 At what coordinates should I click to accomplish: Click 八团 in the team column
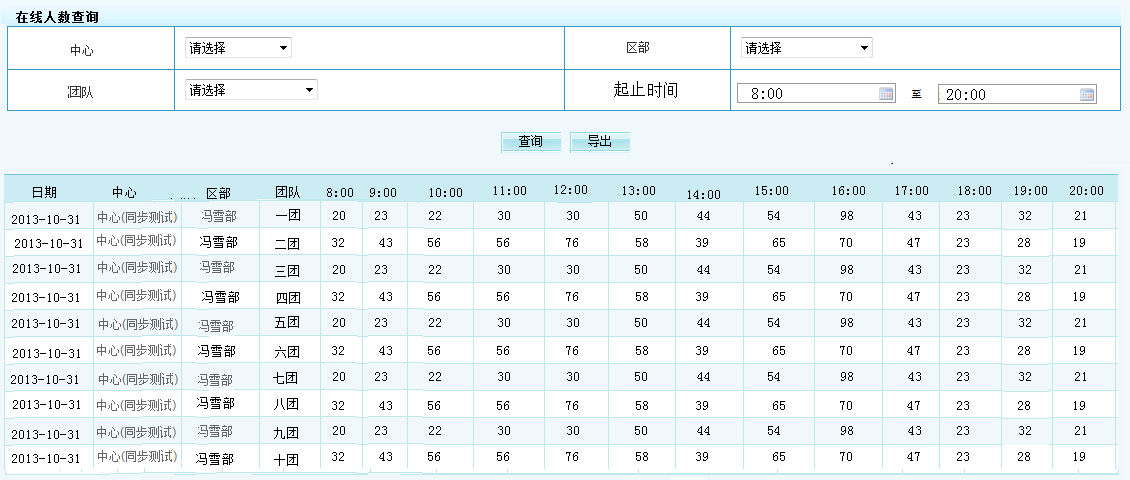point(287,405)
